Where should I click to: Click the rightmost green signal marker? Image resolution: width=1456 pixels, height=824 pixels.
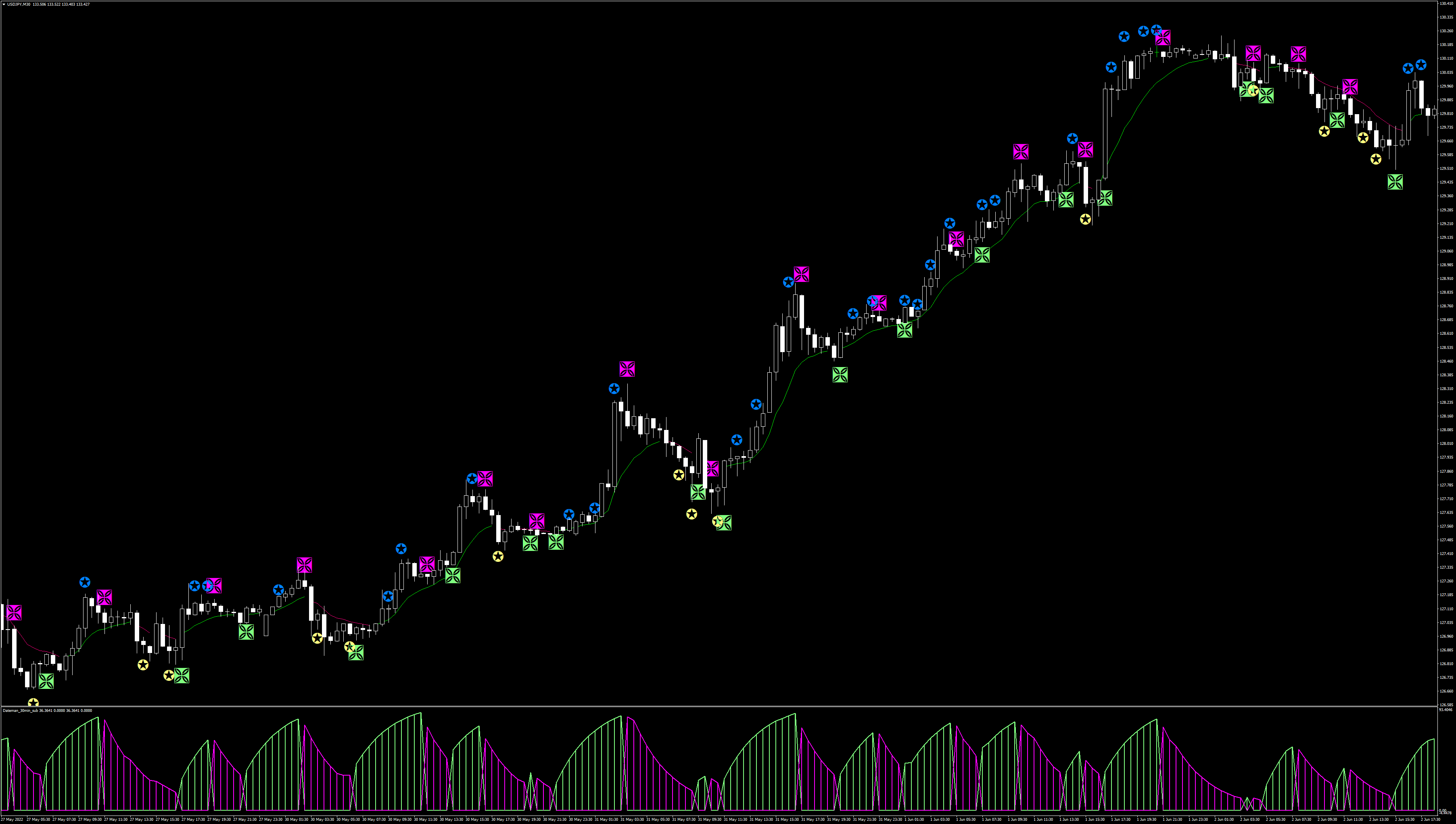click(x=1395, y=181)
